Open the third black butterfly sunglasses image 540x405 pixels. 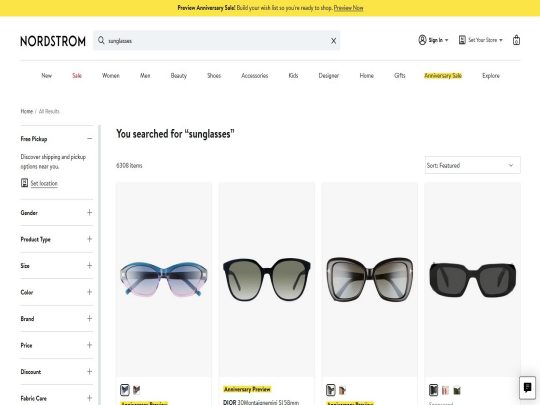coord(370,280)
